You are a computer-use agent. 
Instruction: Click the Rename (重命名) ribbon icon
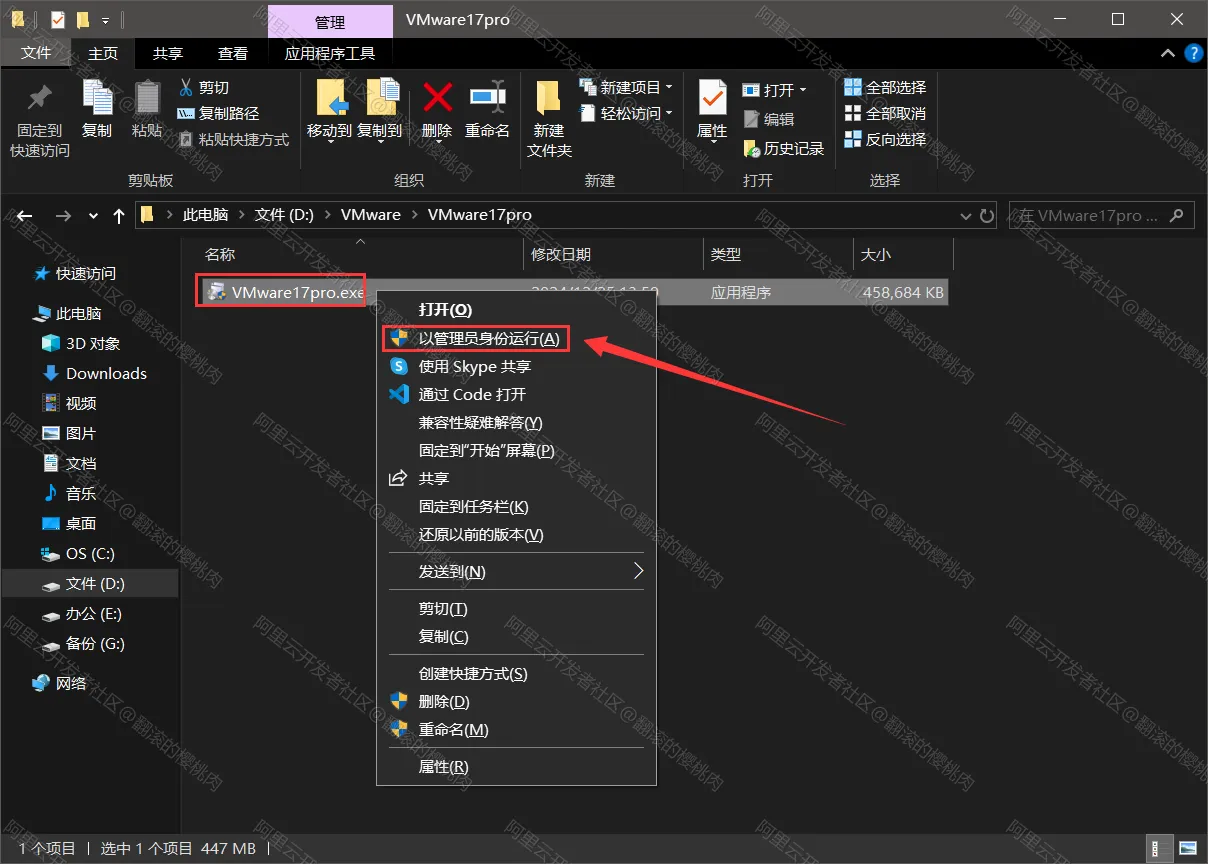tap(488, 98)
